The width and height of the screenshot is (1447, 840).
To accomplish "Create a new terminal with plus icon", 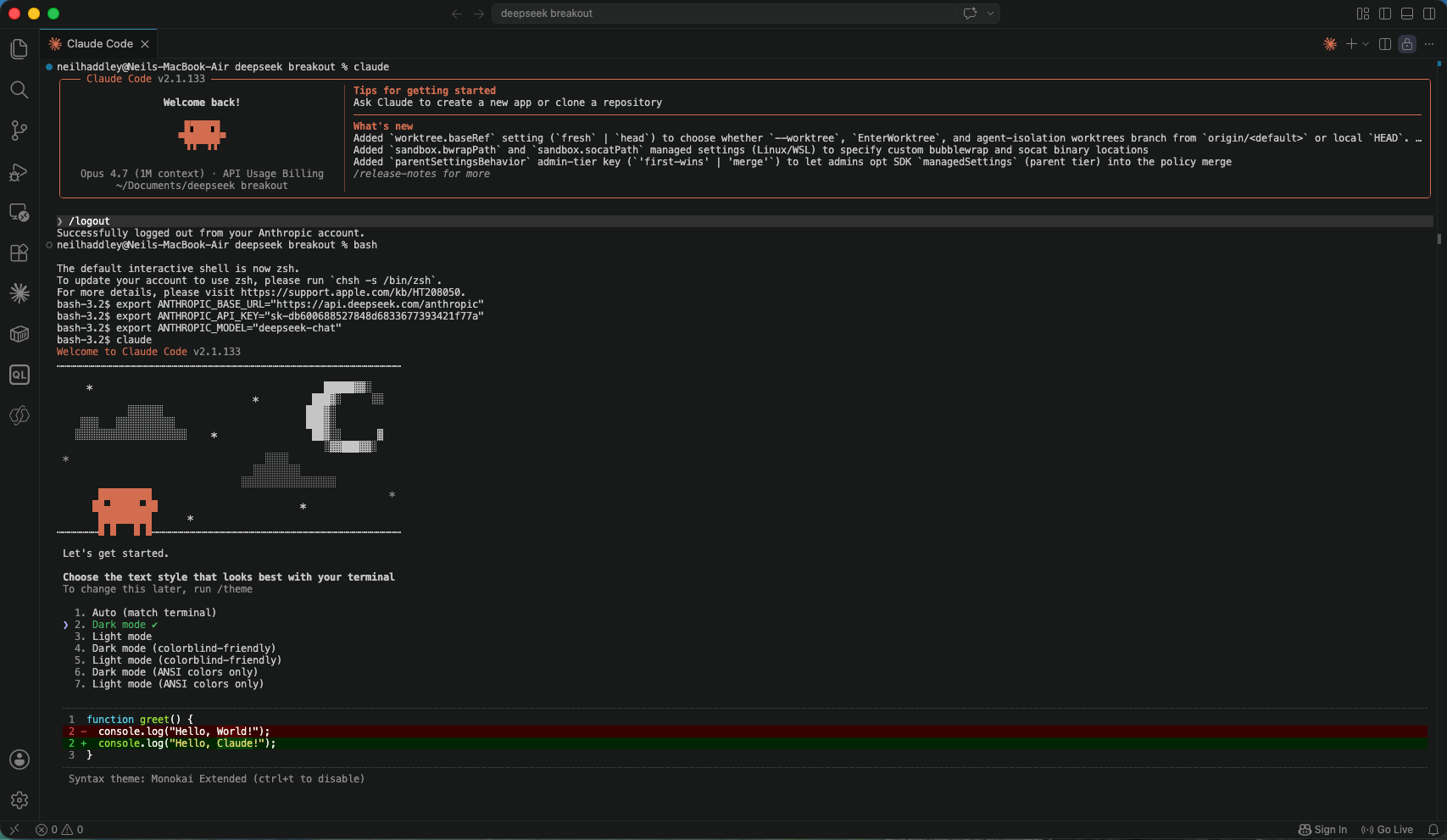I will (1351, 44).
